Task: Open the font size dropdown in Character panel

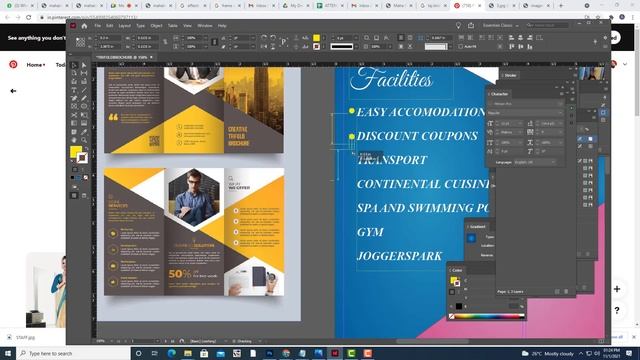Action: (520, 123)
